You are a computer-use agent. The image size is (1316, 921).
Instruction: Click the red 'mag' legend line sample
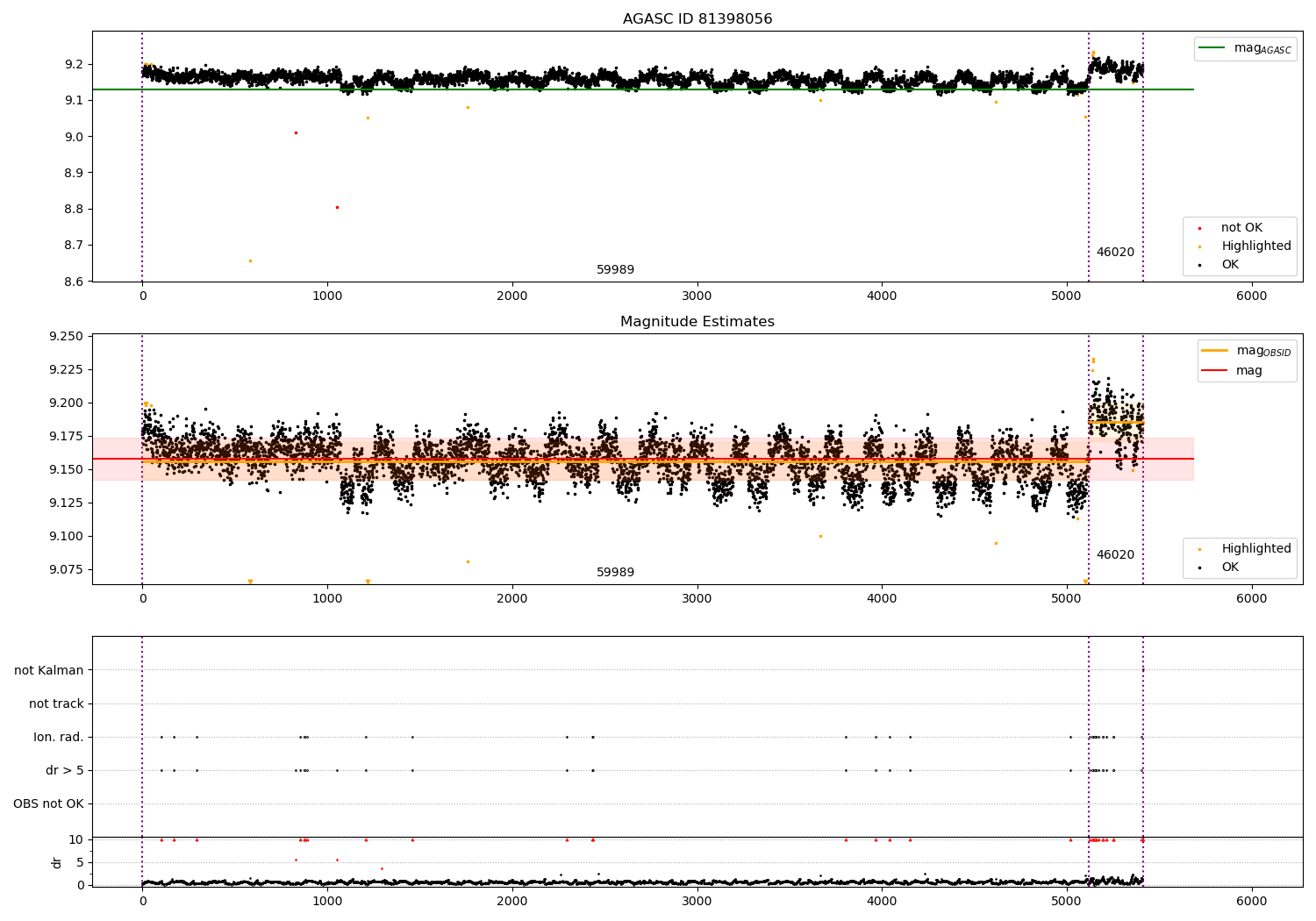tap(1214, 370)
